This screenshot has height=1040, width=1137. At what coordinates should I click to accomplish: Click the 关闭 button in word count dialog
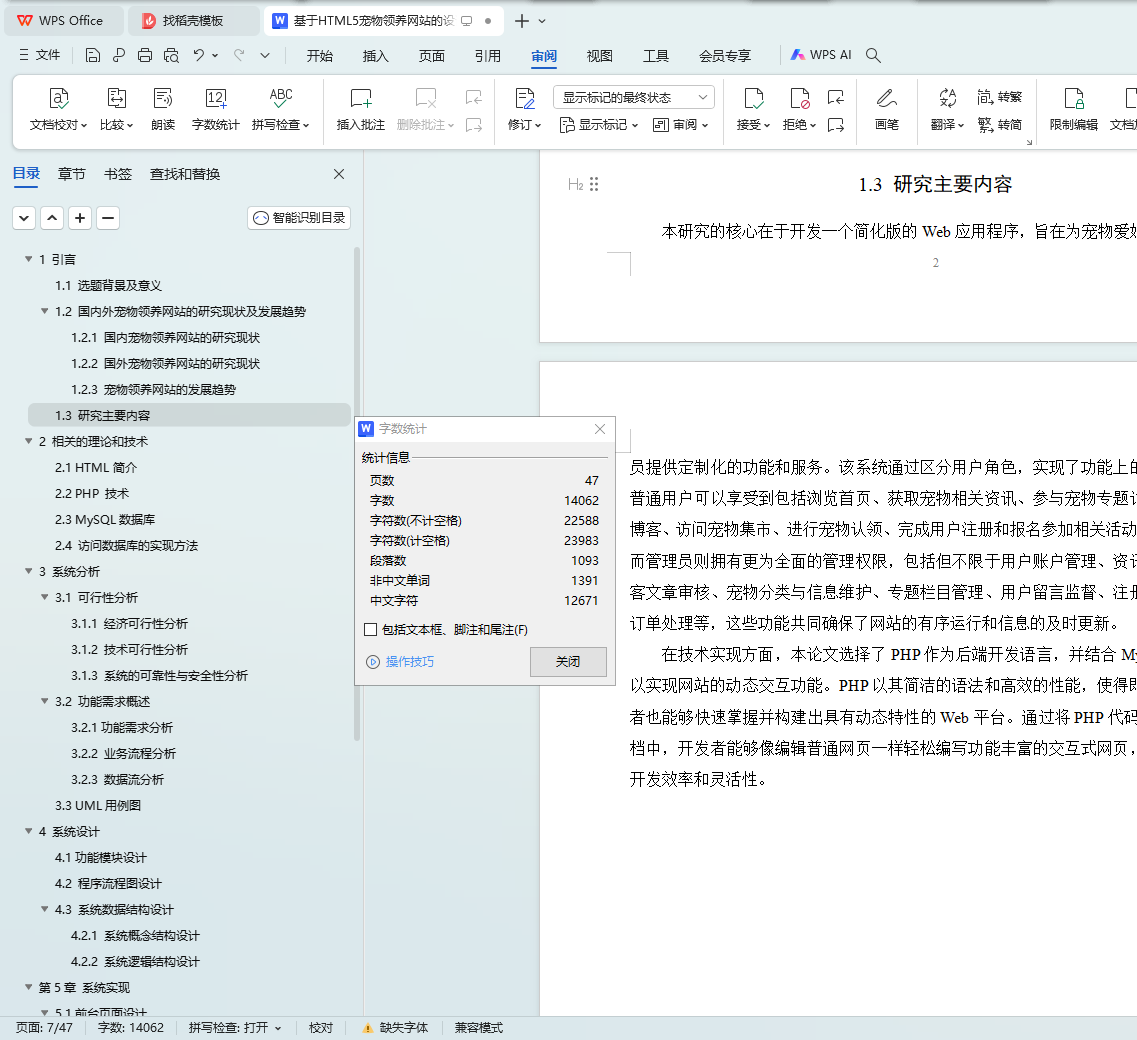[568, 661]
